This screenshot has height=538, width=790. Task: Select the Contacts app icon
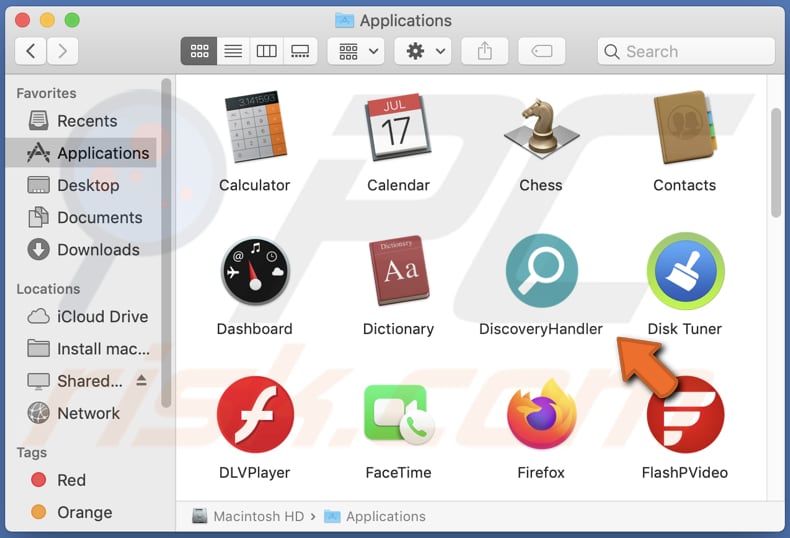click(685, 127)
